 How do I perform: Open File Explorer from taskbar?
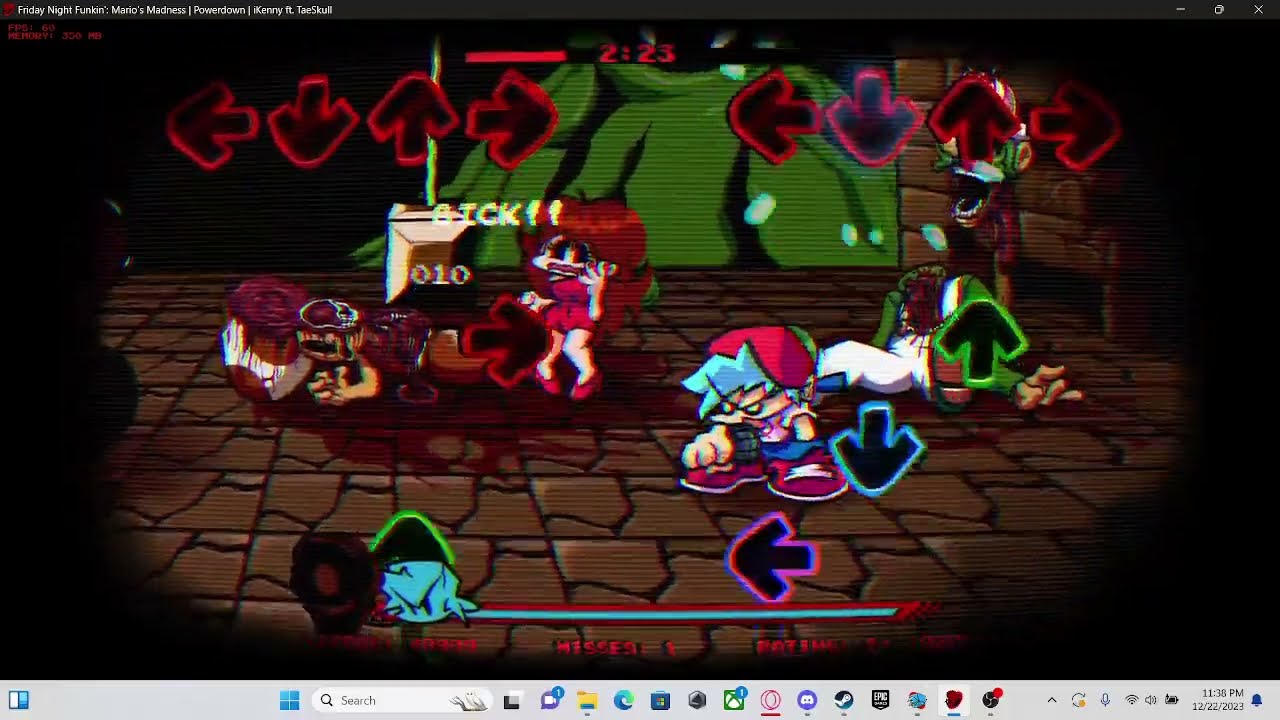587,700
